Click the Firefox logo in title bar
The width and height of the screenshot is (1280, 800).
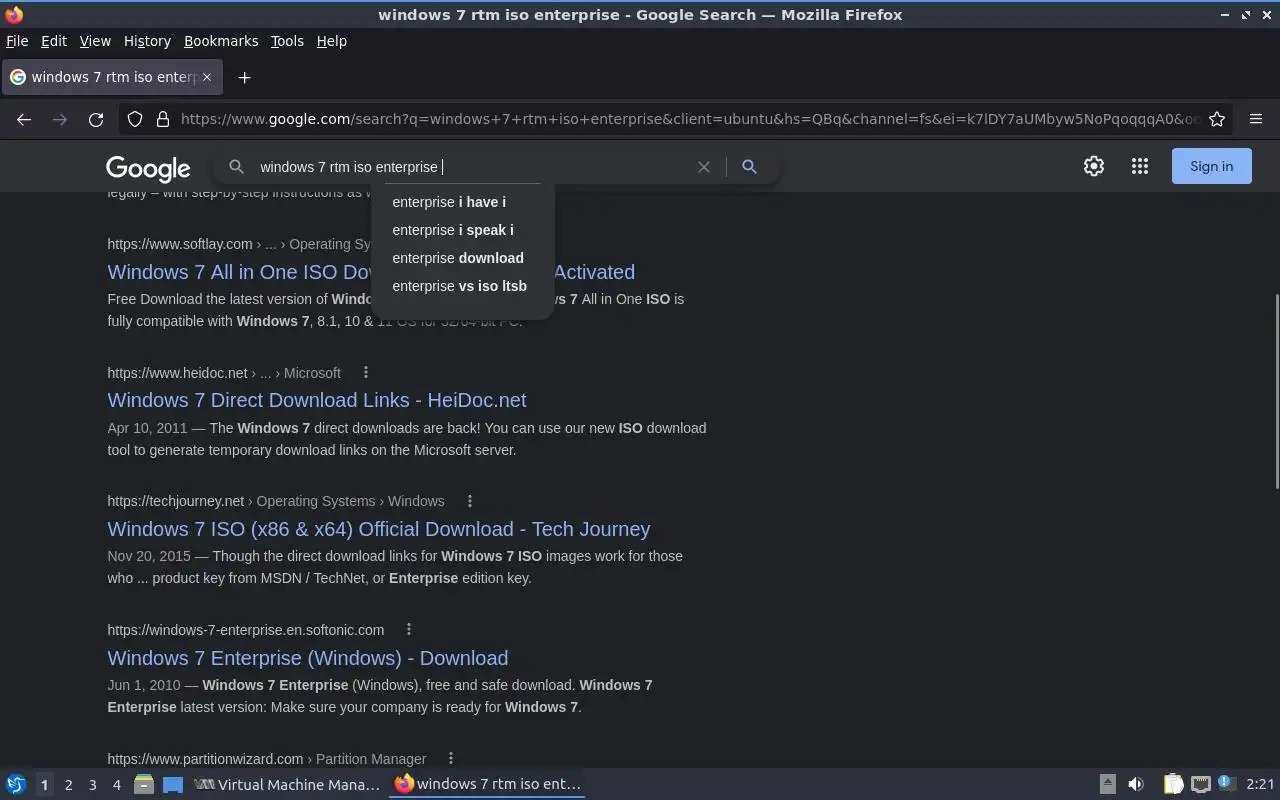click(14, 15)
